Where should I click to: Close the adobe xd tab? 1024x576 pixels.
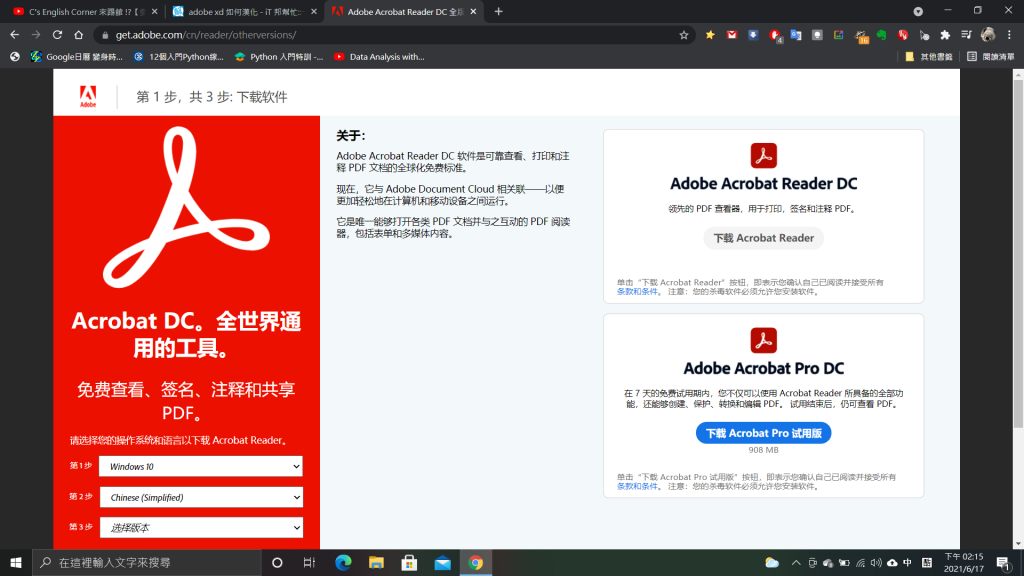pos(314,12)
